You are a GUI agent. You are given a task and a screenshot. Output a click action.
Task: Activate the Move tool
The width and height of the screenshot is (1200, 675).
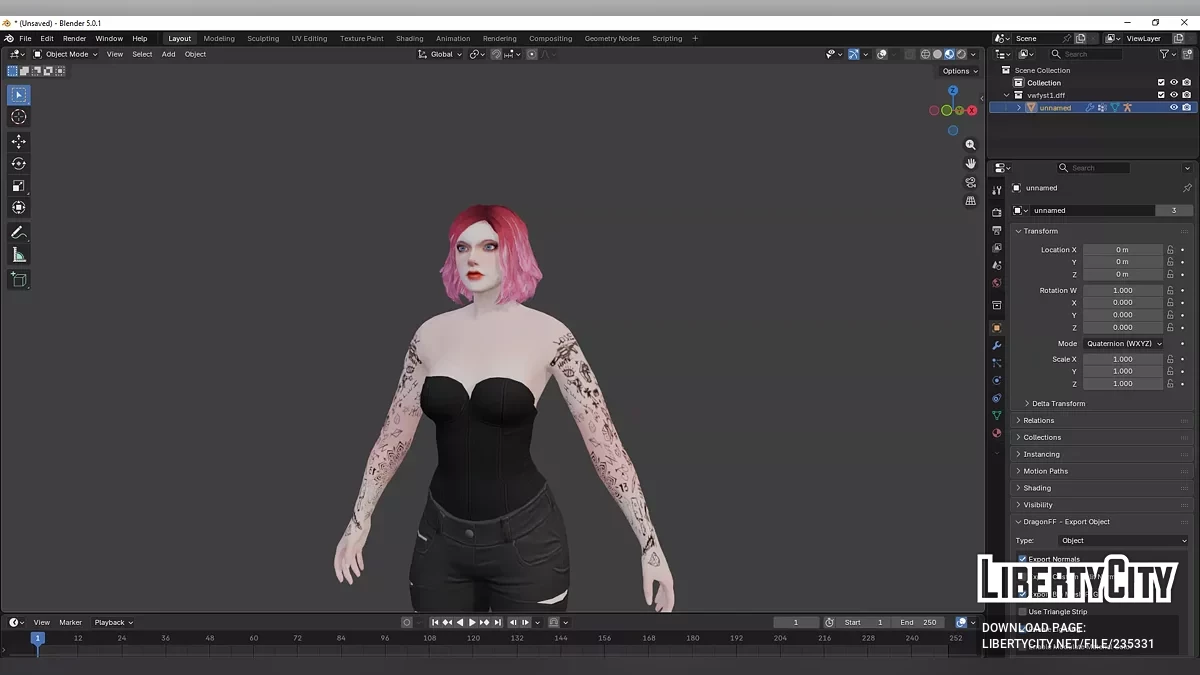(x=19, y=142)
